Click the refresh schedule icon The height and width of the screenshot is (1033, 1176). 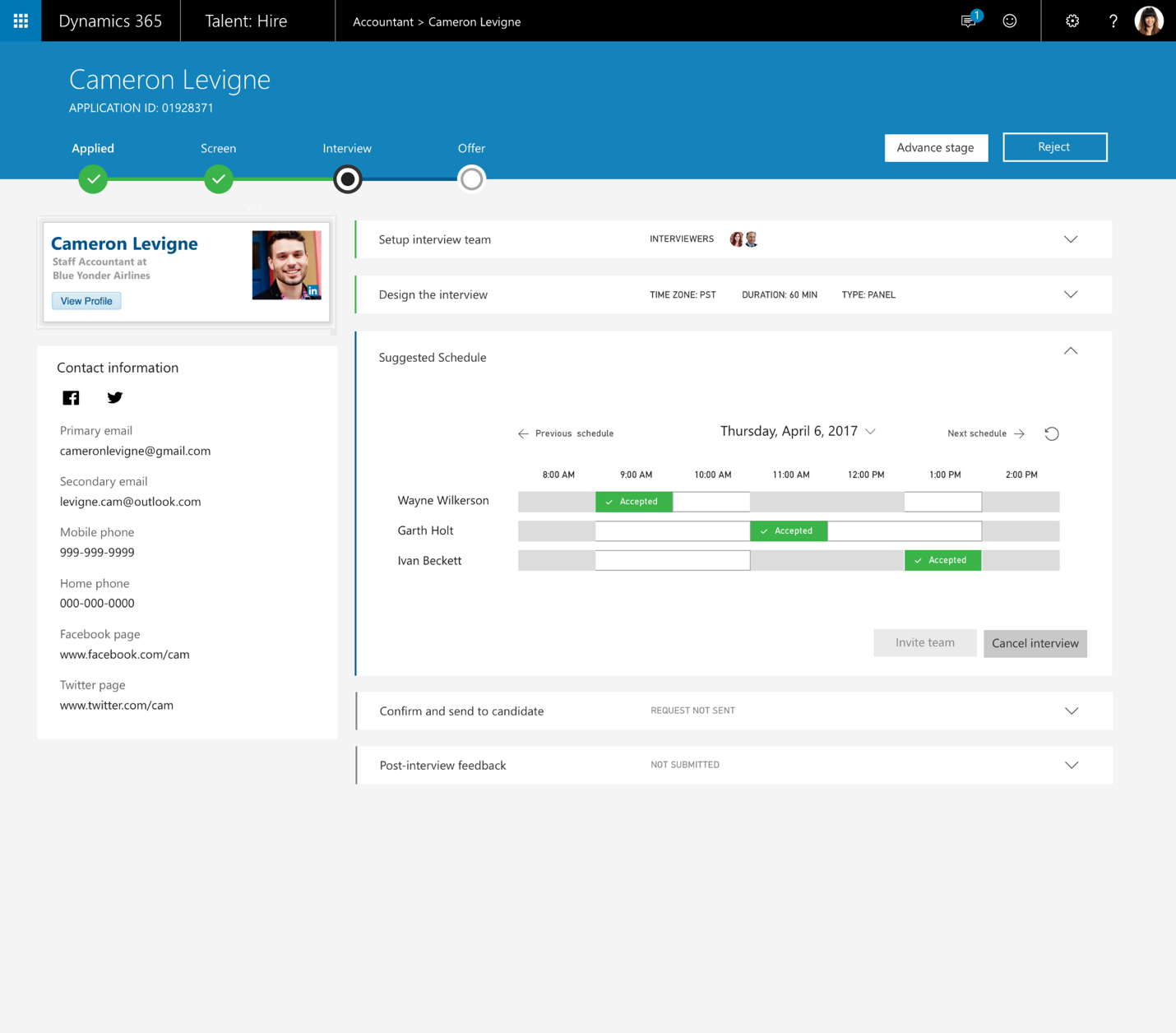(x=1051, y=433)
